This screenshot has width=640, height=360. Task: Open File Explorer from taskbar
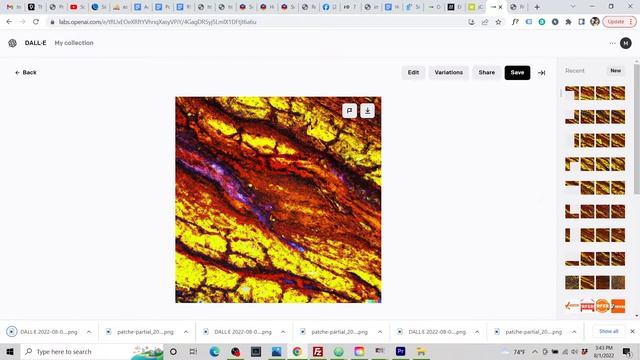[421, 351]
